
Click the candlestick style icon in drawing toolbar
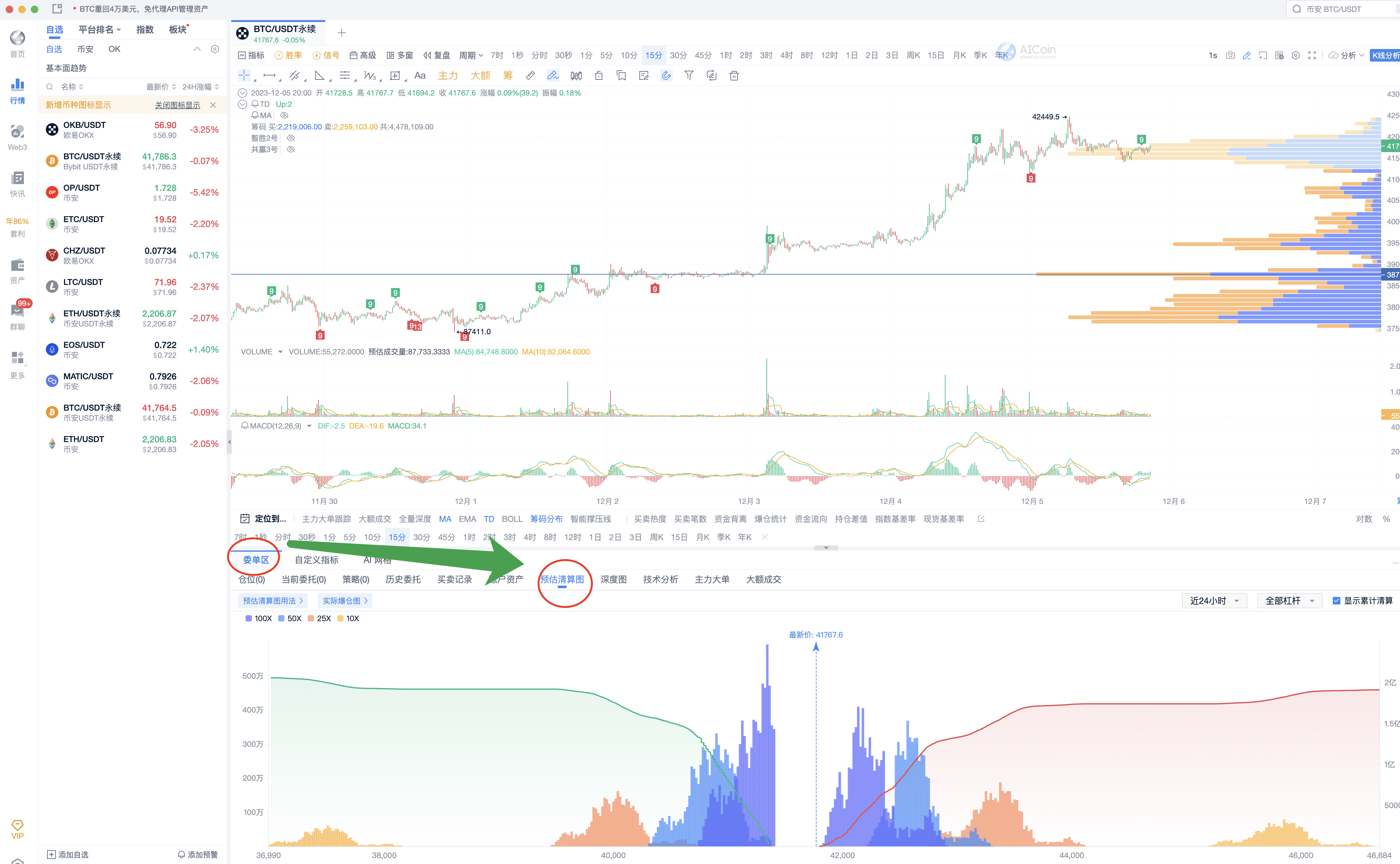point(576,75)
